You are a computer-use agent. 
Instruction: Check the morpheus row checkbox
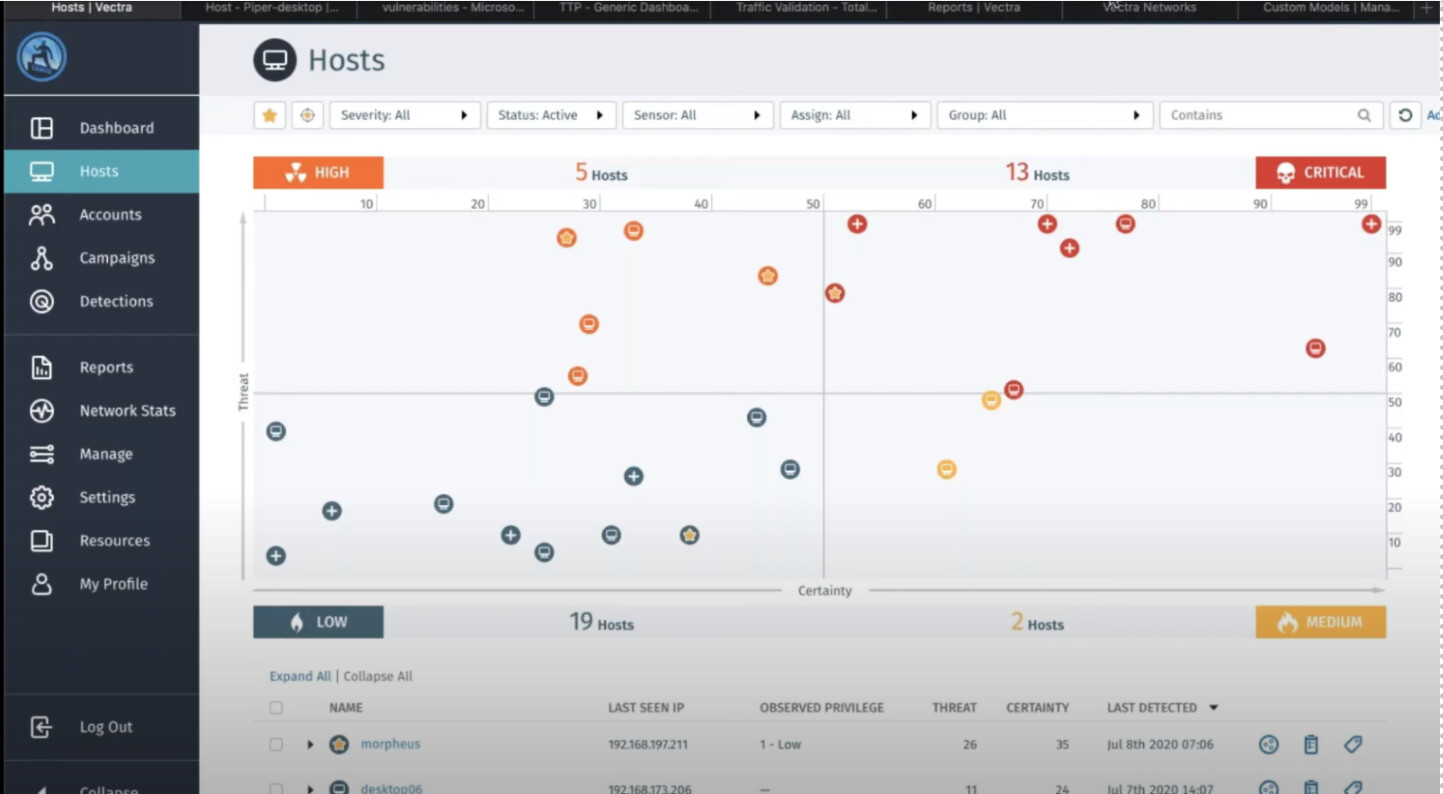pos(276,744)
